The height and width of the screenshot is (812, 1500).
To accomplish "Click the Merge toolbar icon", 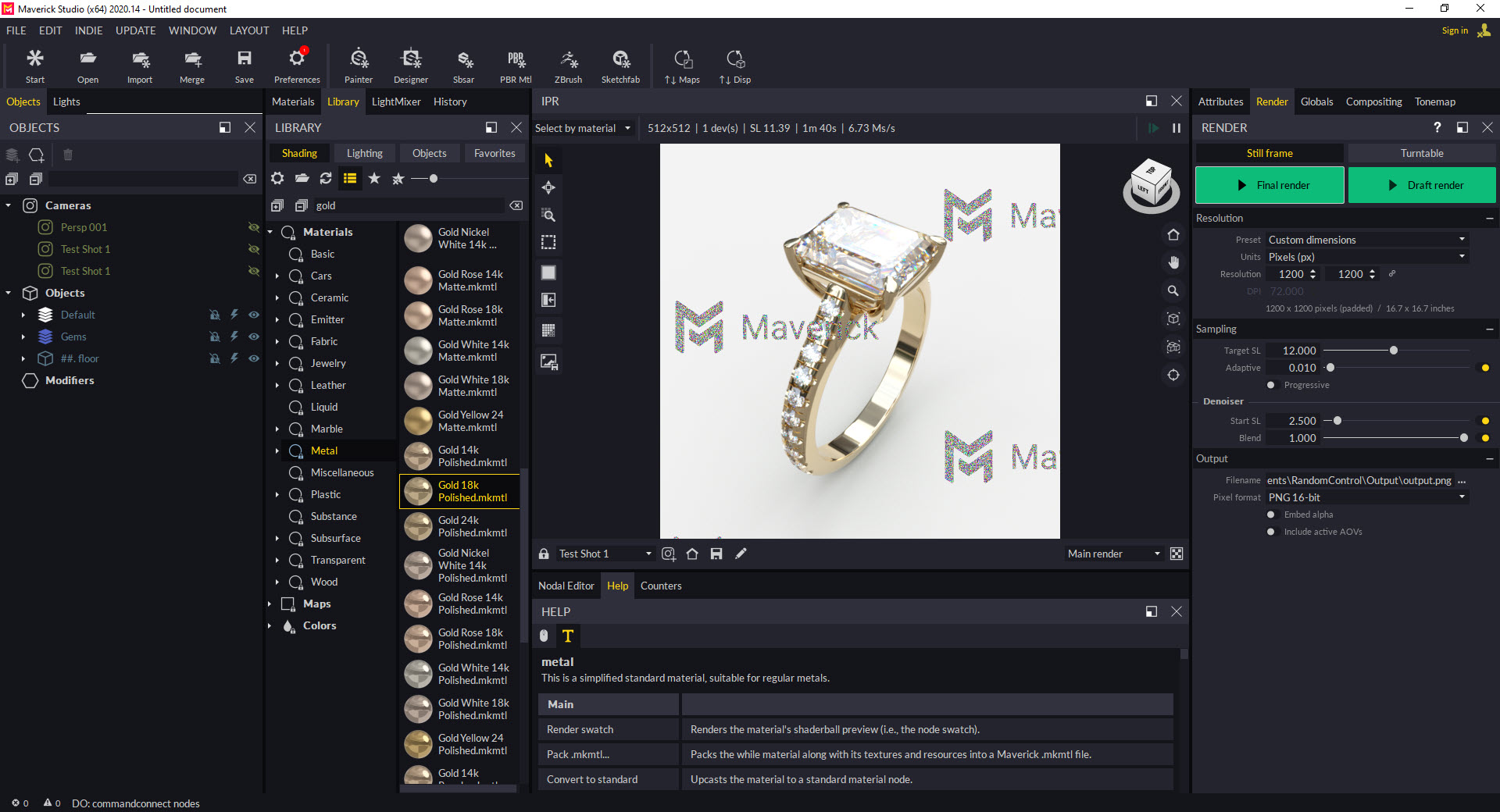I will pyautogui.click(x=192, y=66).
